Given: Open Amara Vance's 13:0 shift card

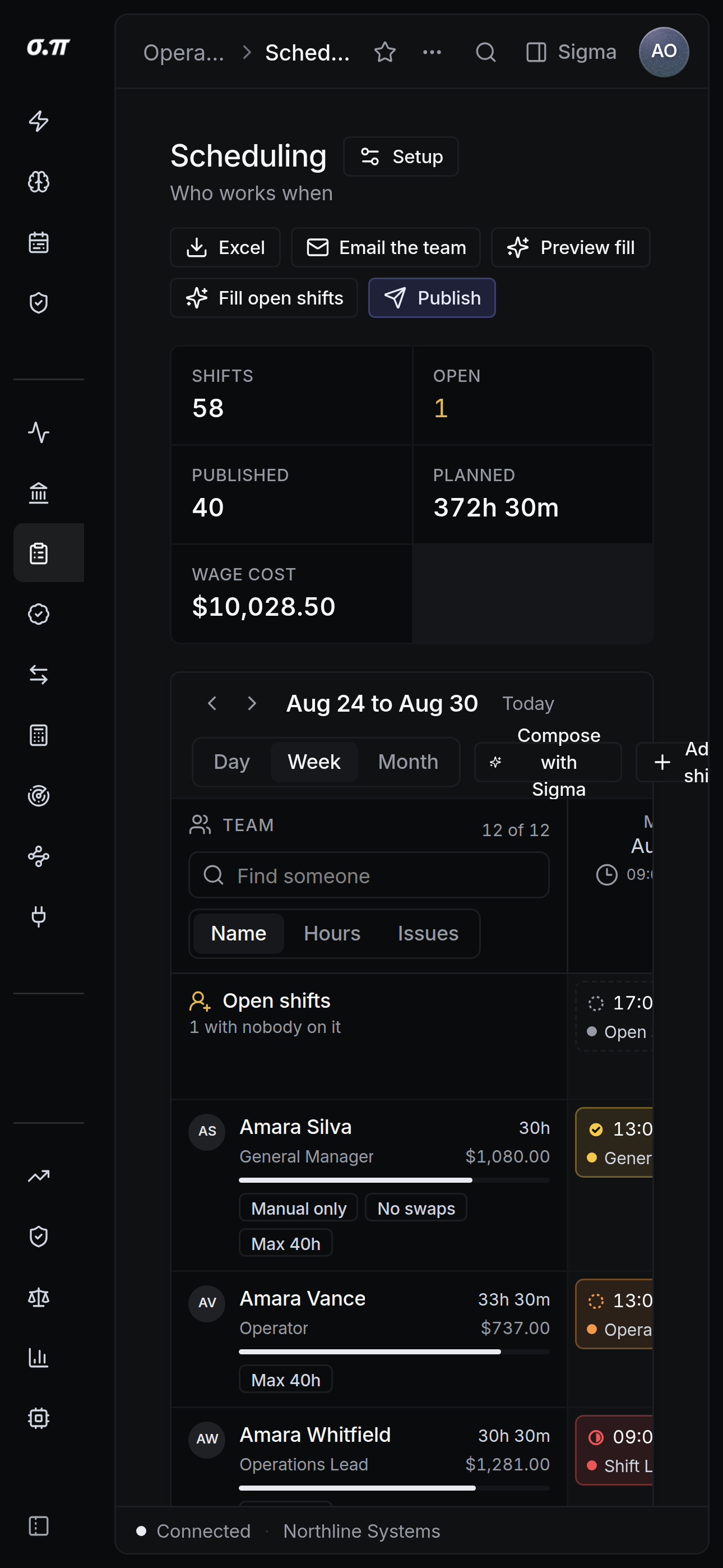Looking at the screenshot, I should 615,1314.
